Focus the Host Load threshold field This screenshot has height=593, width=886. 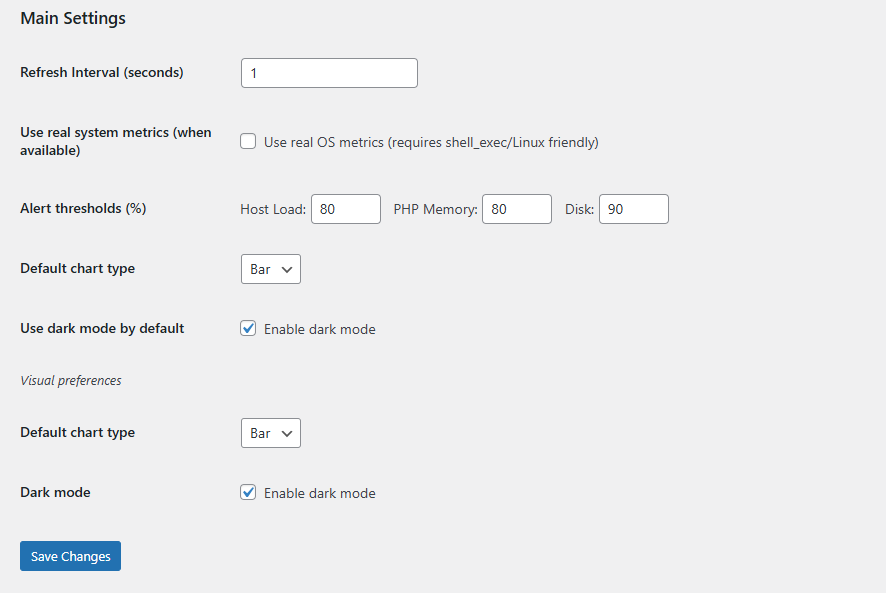(x=346, y=209)
